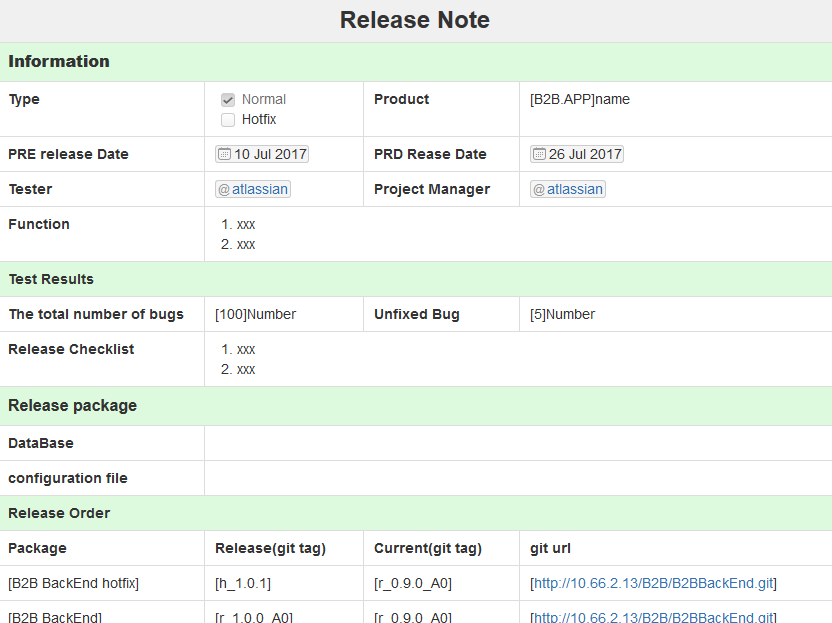Click the [B2B.APP]name Product placeholder
The image size is (832, 623).
579,99
